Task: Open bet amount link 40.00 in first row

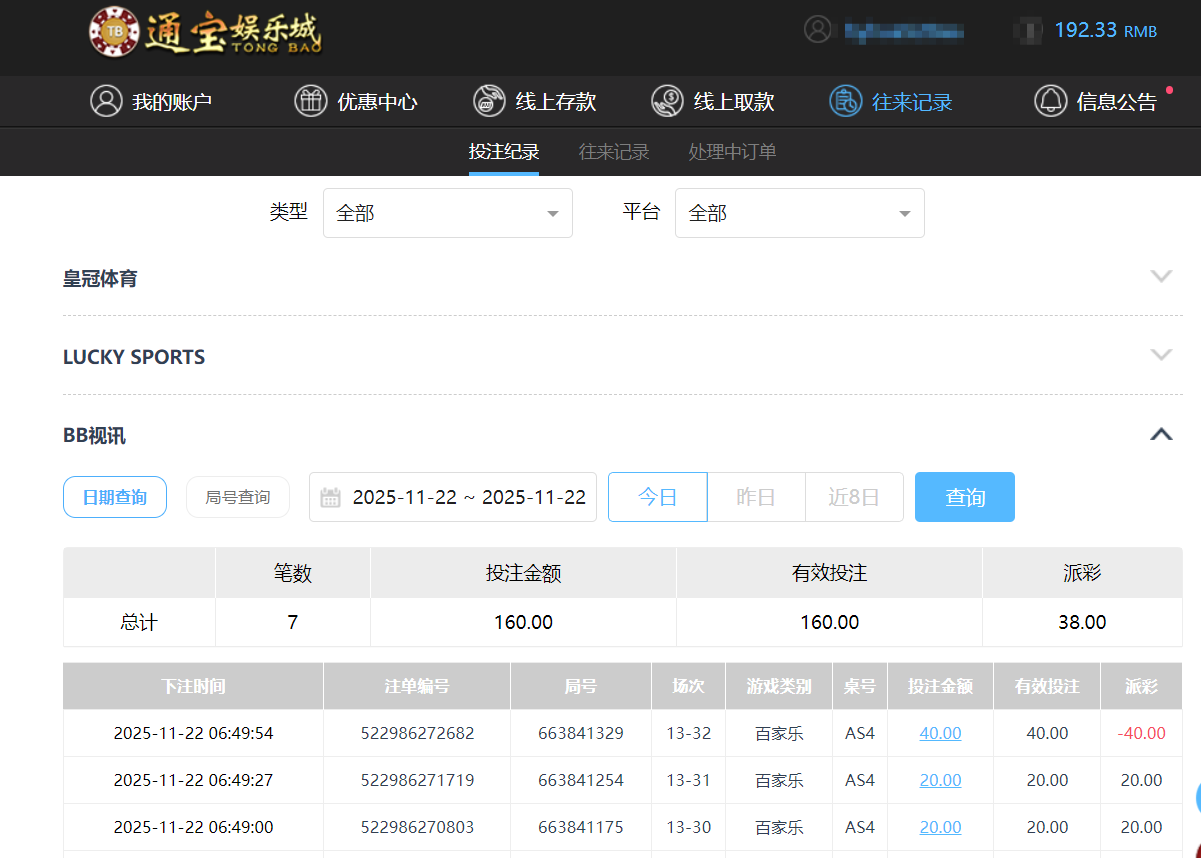Action: coord(939,732)
